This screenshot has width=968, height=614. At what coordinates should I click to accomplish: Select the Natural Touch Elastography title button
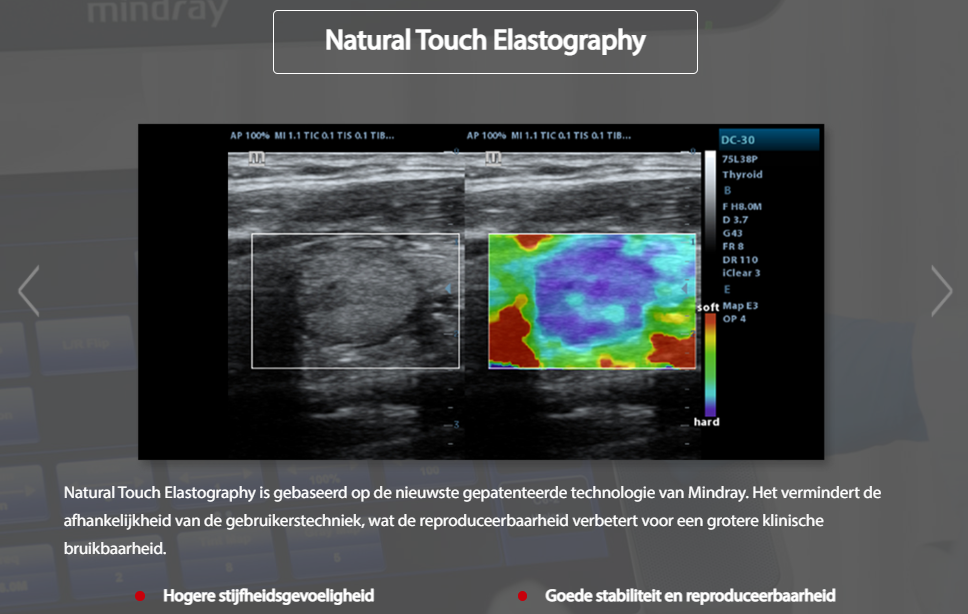485,41
